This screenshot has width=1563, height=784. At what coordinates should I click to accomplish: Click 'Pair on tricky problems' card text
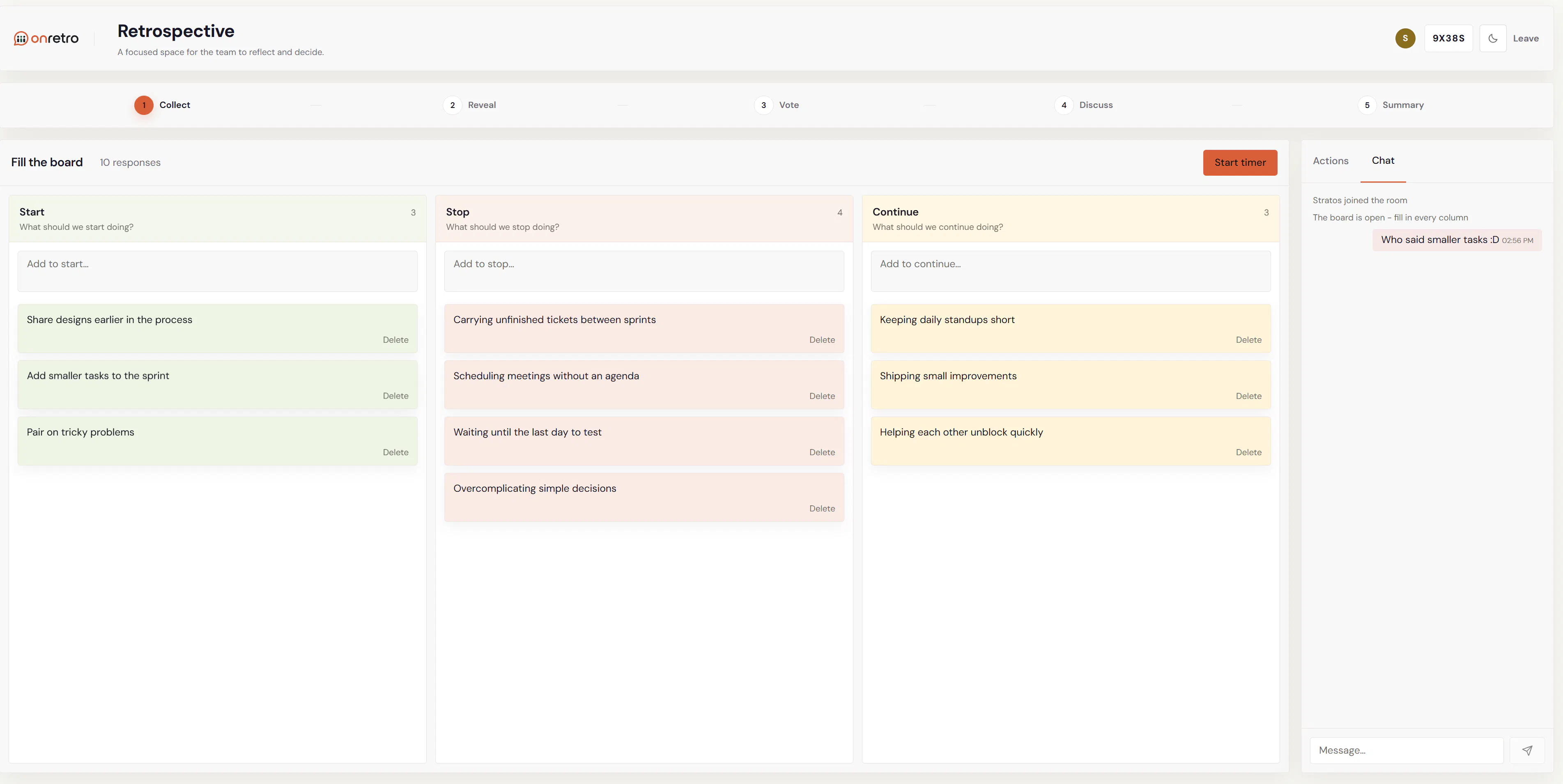[80, 432]
